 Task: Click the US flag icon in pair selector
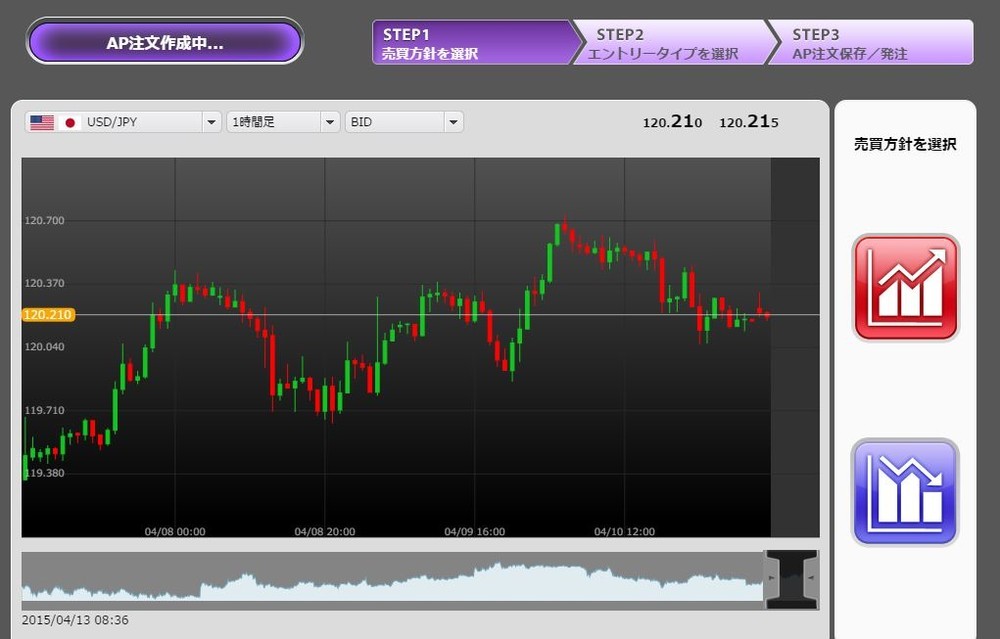pos(42,122)
